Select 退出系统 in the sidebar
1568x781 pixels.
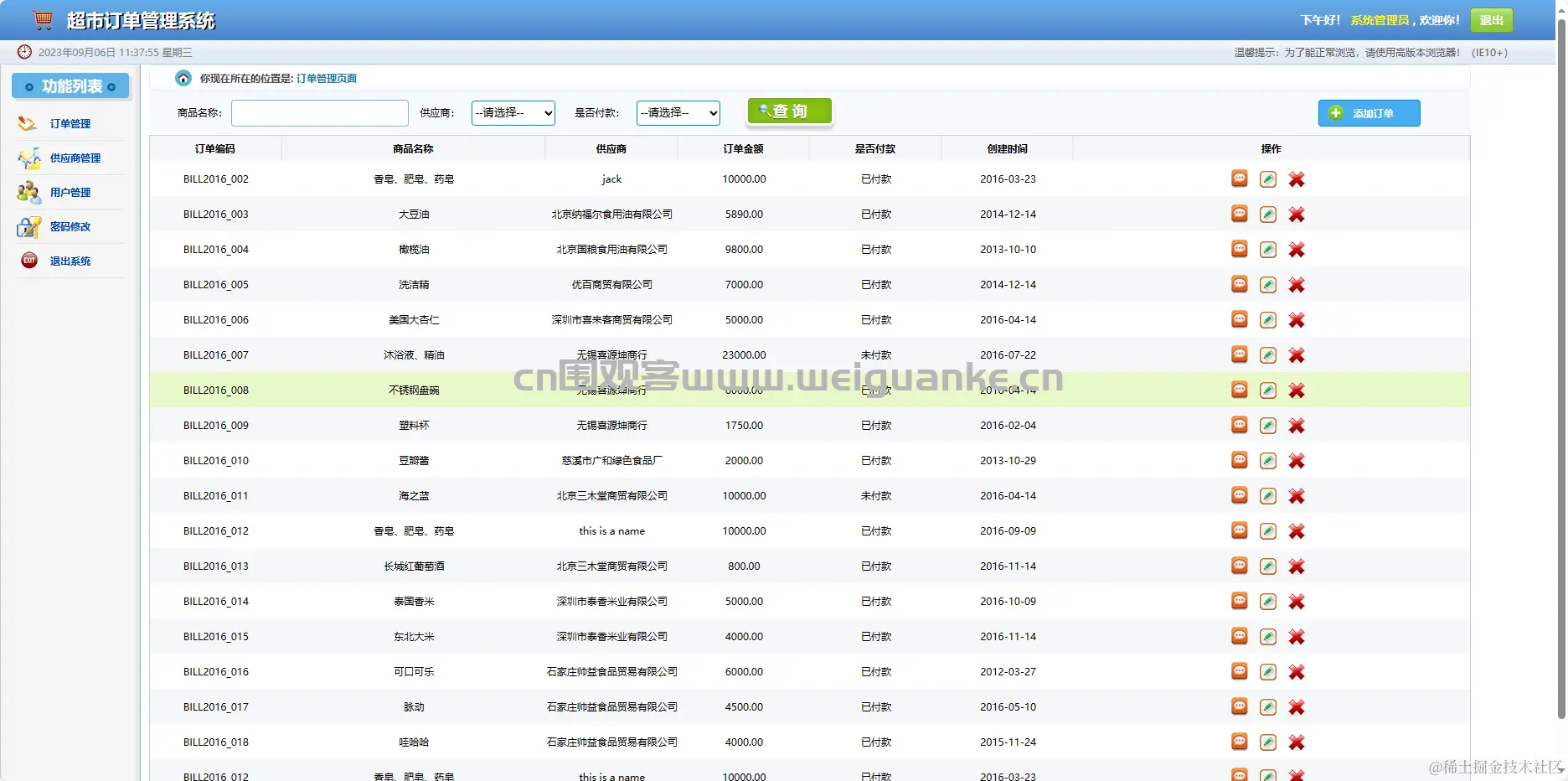tap(70, 261)
